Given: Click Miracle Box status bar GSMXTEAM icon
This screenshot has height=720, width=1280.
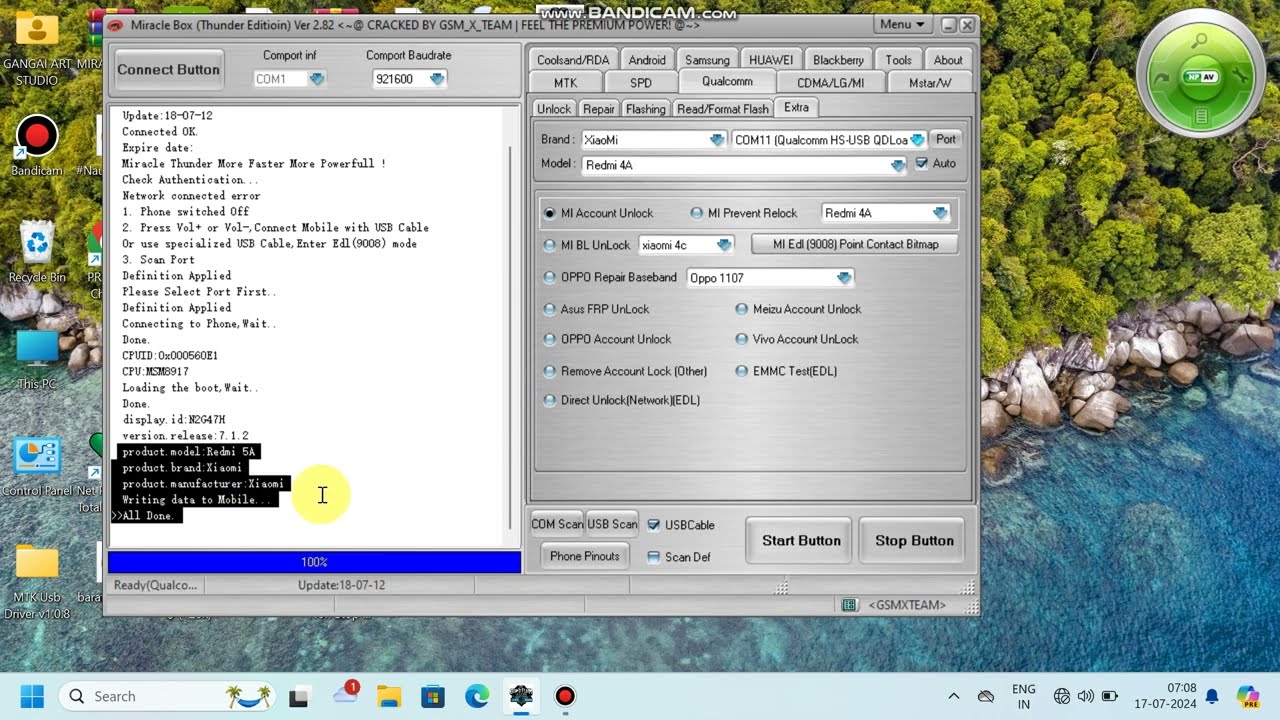Looking at the screenshot, I should pos(849,605).
